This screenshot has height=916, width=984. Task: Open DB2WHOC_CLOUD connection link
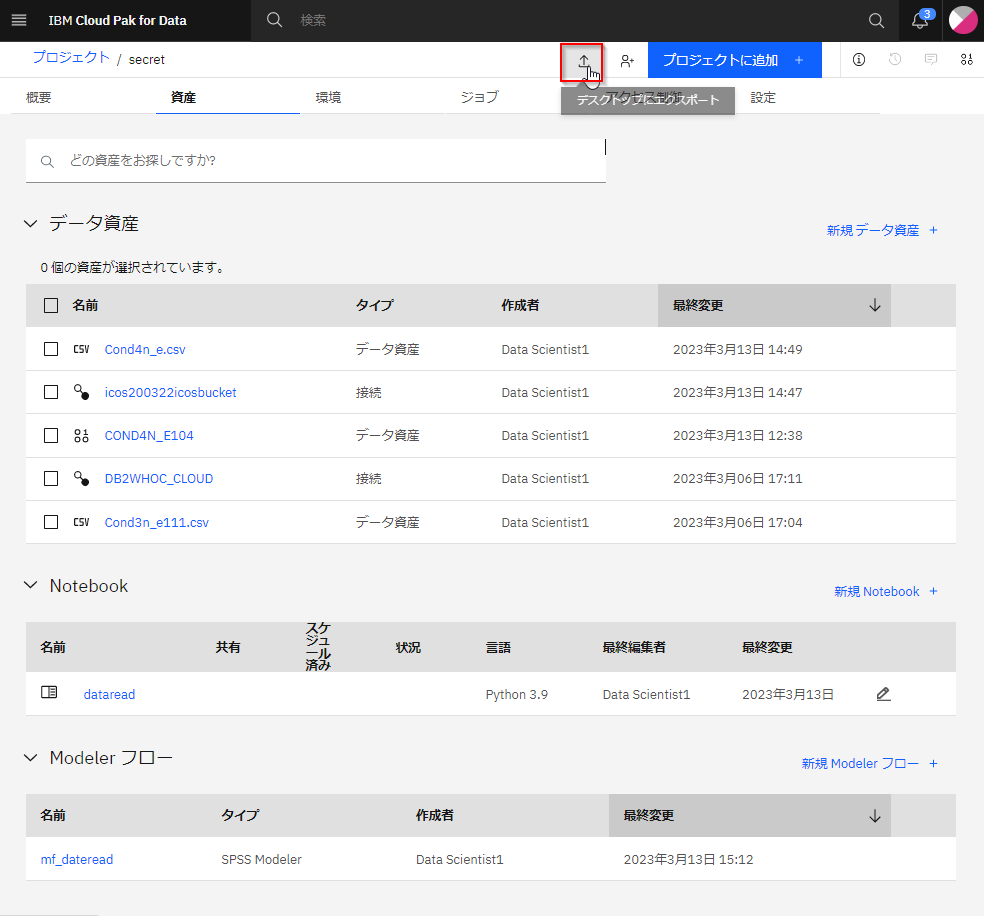159,479
